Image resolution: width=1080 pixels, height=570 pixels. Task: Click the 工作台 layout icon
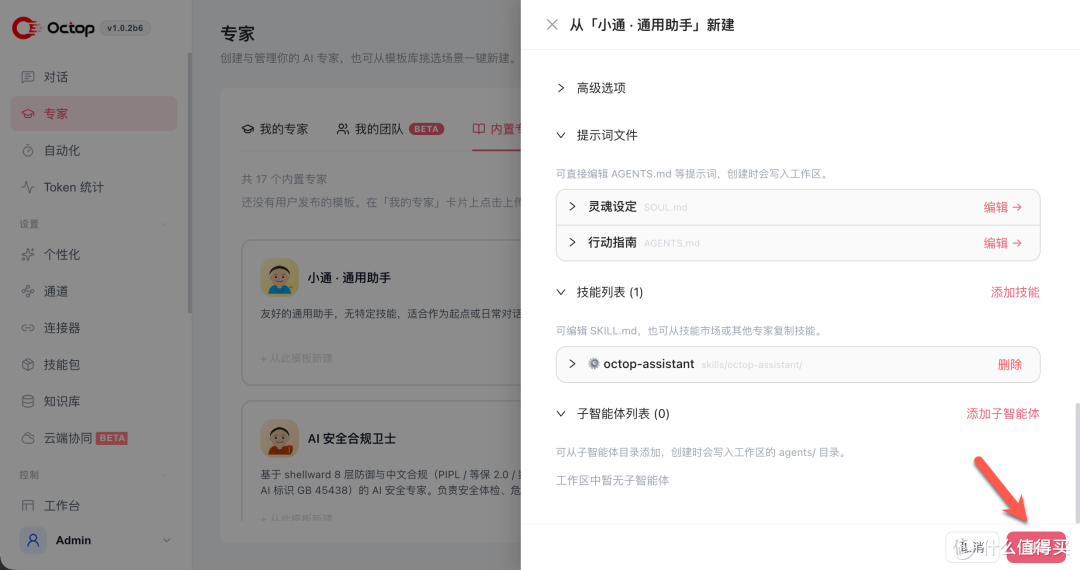(x=28, y=505)
